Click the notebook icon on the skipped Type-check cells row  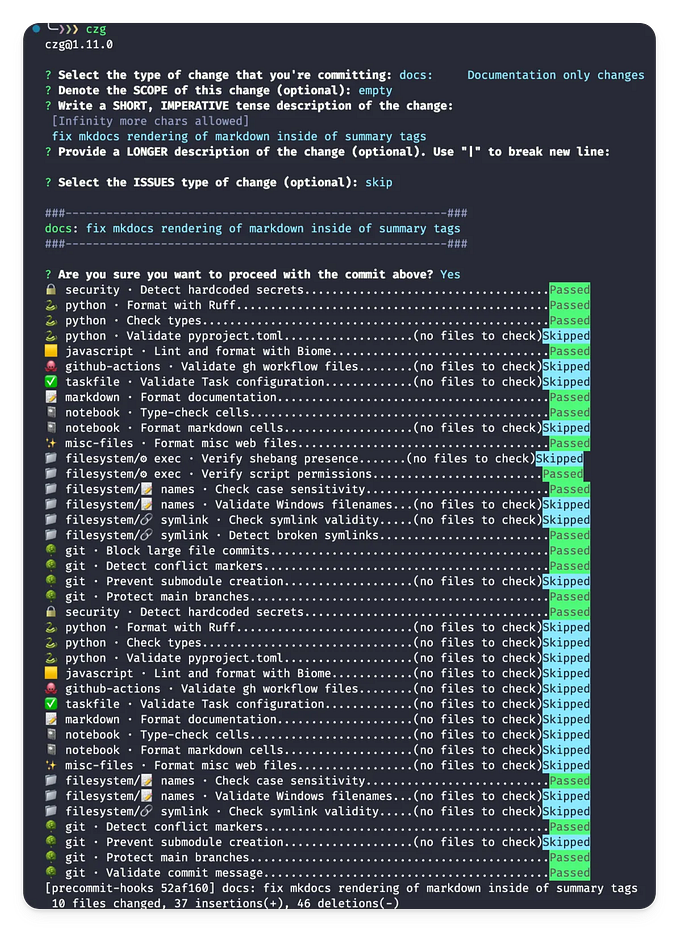(51, 735)
